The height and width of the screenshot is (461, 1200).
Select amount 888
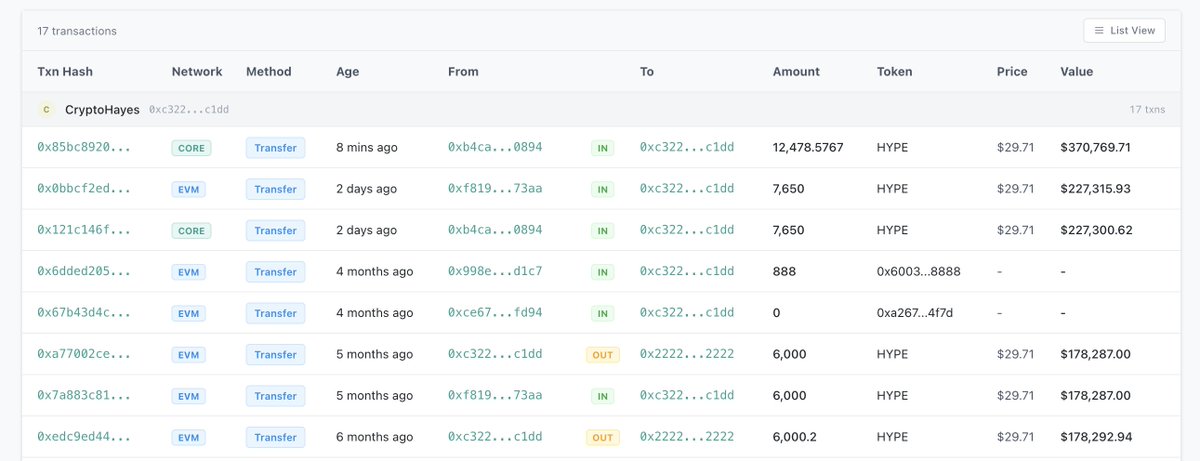point(784,272)
